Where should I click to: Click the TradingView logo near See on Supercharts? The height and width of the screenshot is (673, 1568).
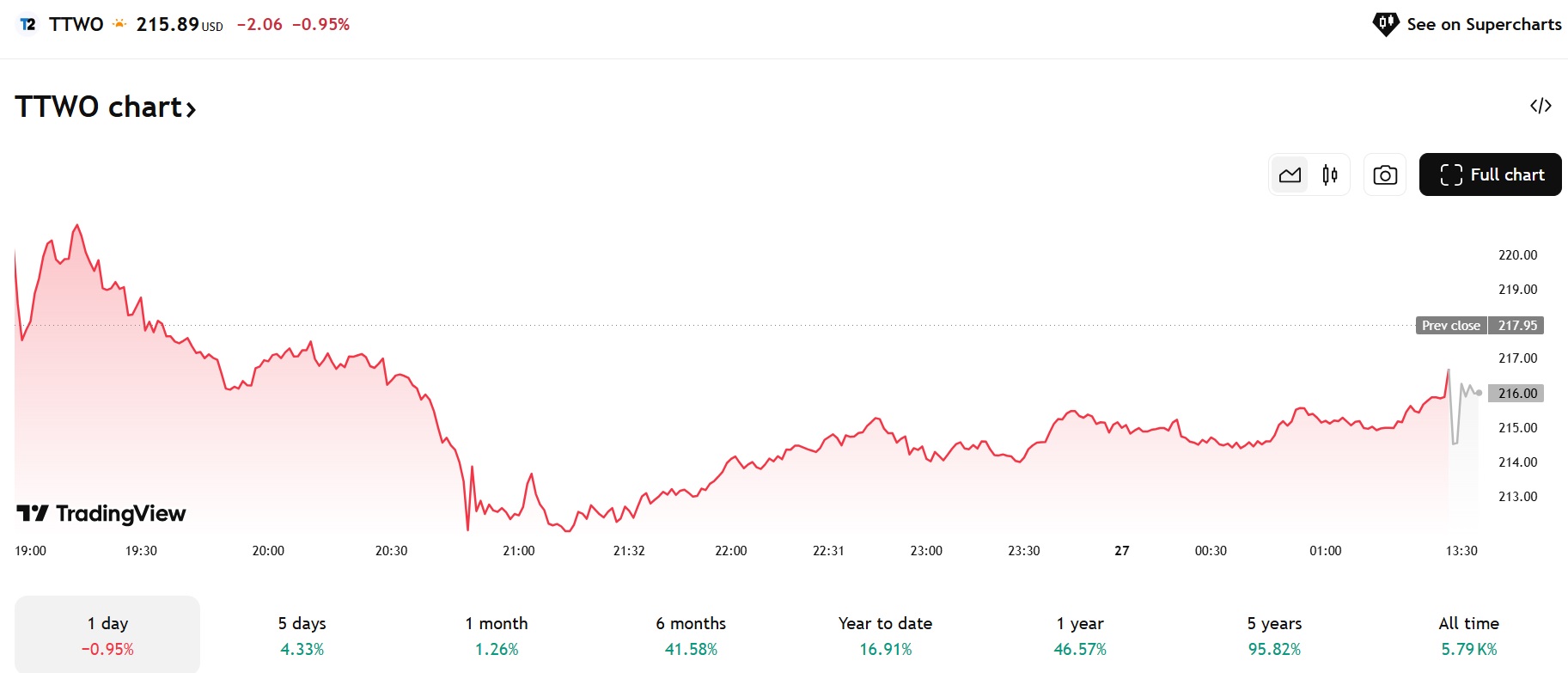[x=1385, y=24]
